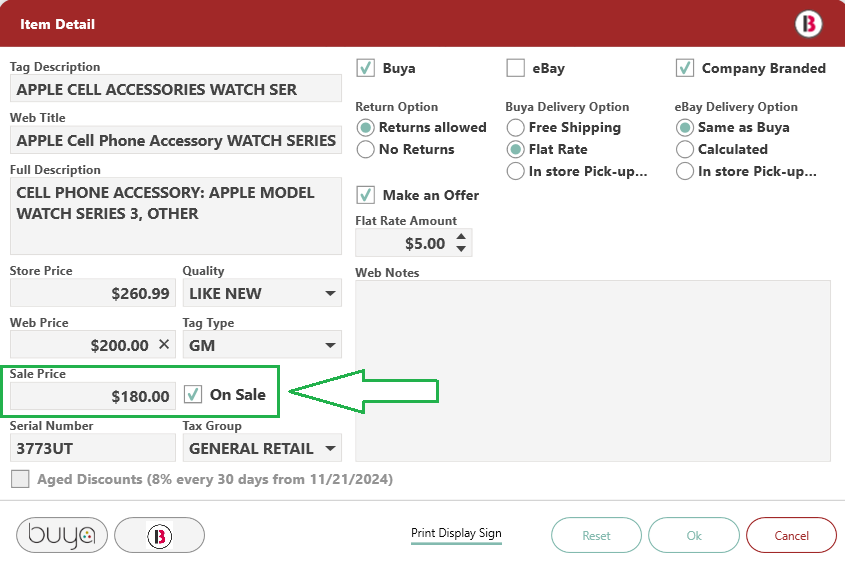Viewport: 845px width, 569px height.
Task: Decrease Flat Rate Amount with down arrow
Action: (461, 248)
